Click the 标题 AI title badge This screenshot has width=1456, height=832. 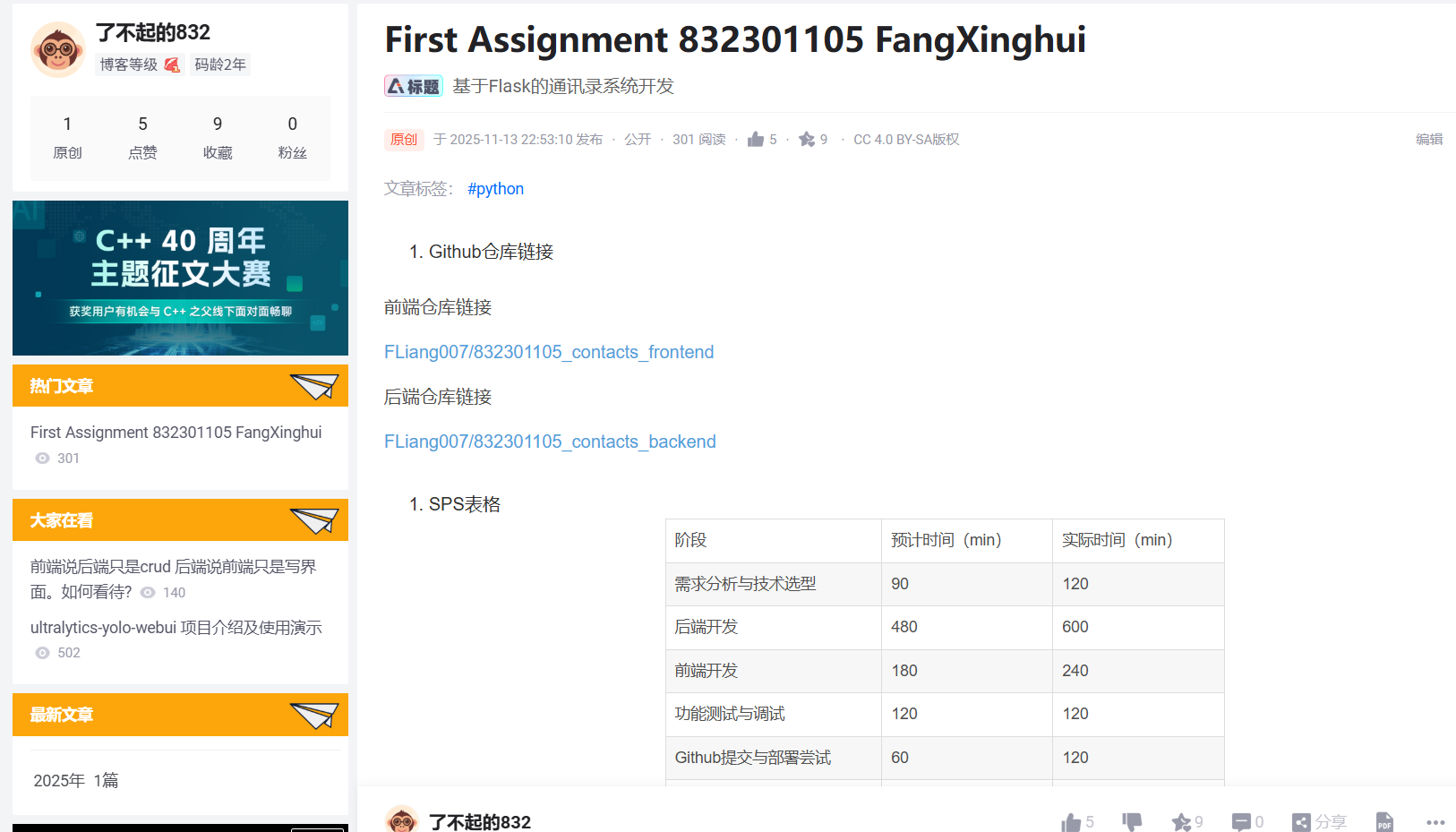pos(414,86)
